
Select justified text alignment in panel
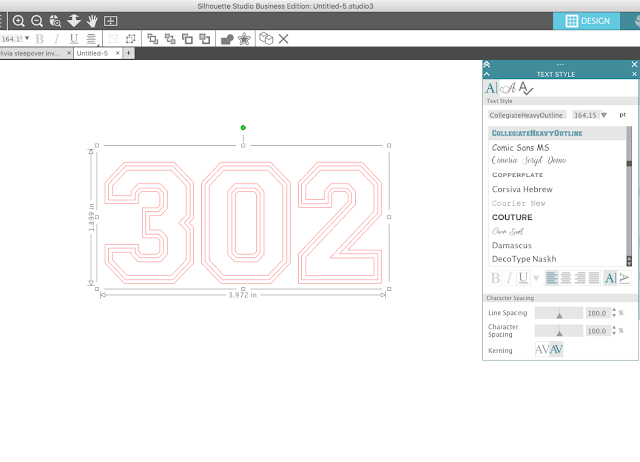coord(593,278)
